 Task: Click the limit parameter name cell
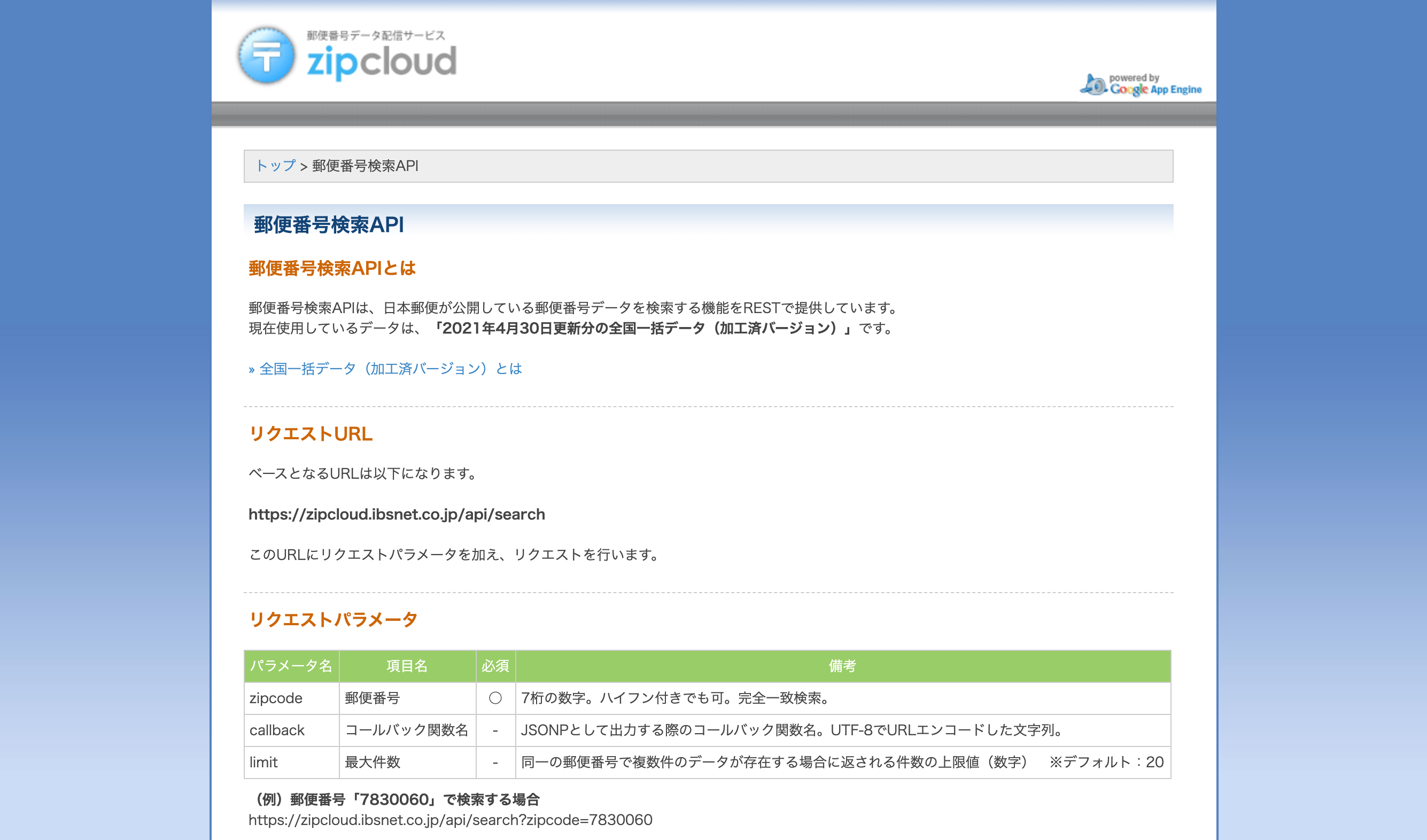click(263, 762)
